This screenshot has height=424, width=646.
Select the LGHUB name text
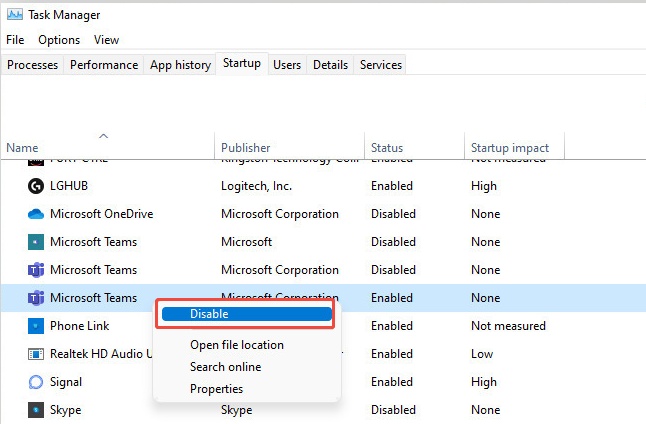point(69,186)
